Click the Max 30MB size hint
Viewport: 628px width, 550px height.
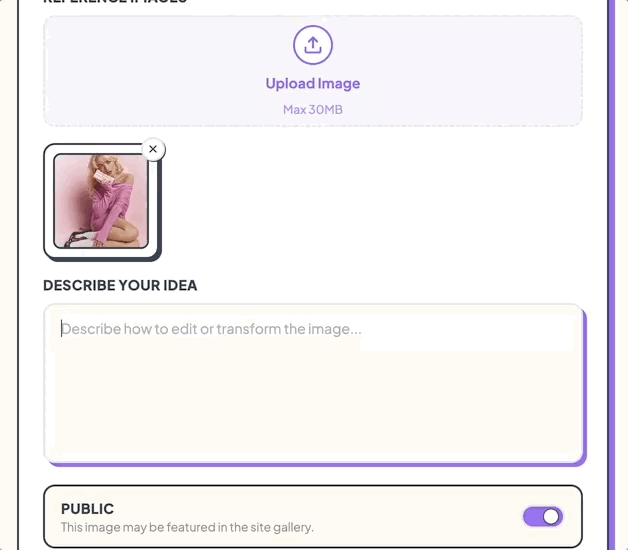click(312, 109)
